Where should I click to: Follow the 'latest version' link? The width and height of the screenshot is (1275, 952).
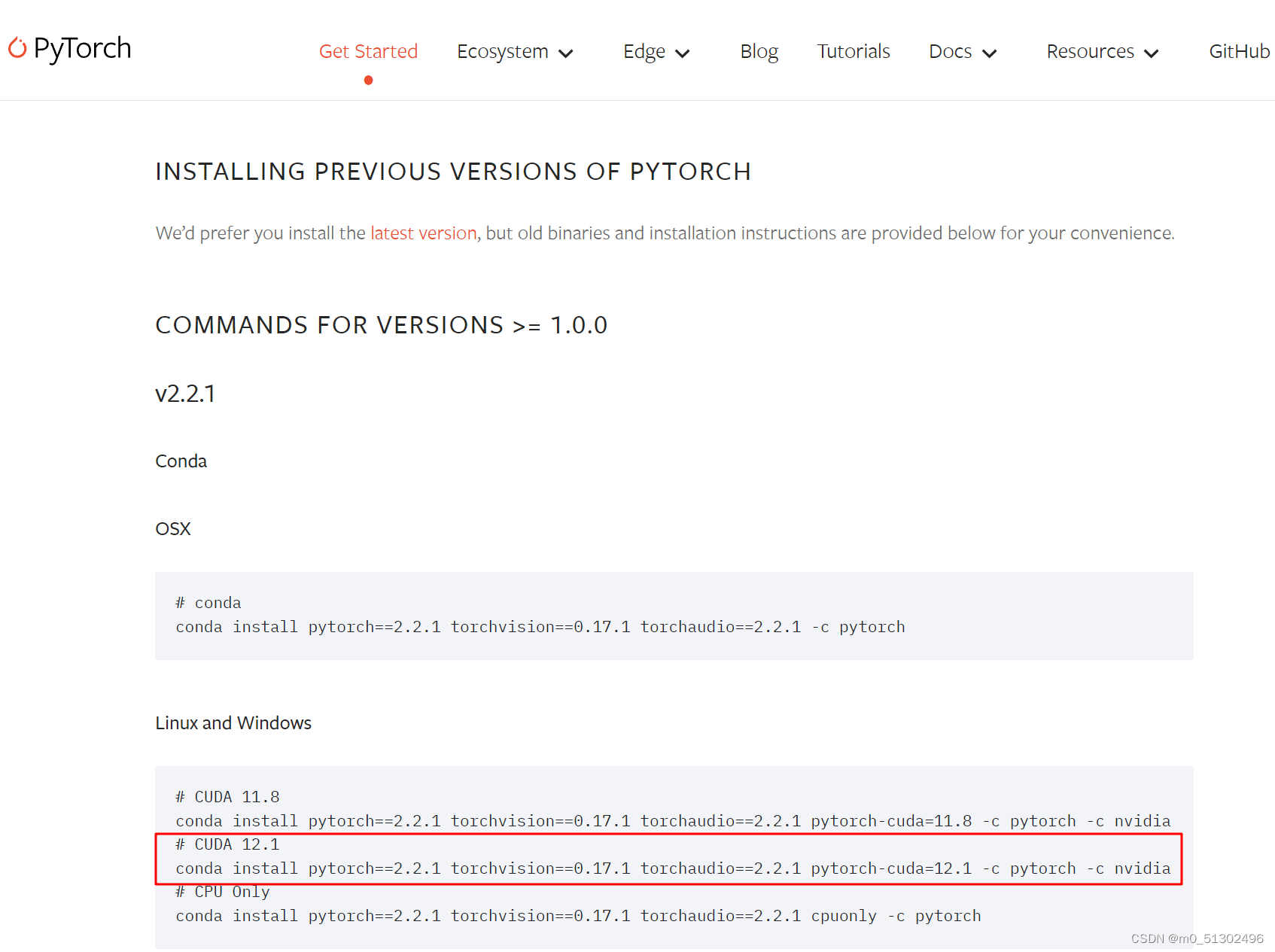coord(424,233)
